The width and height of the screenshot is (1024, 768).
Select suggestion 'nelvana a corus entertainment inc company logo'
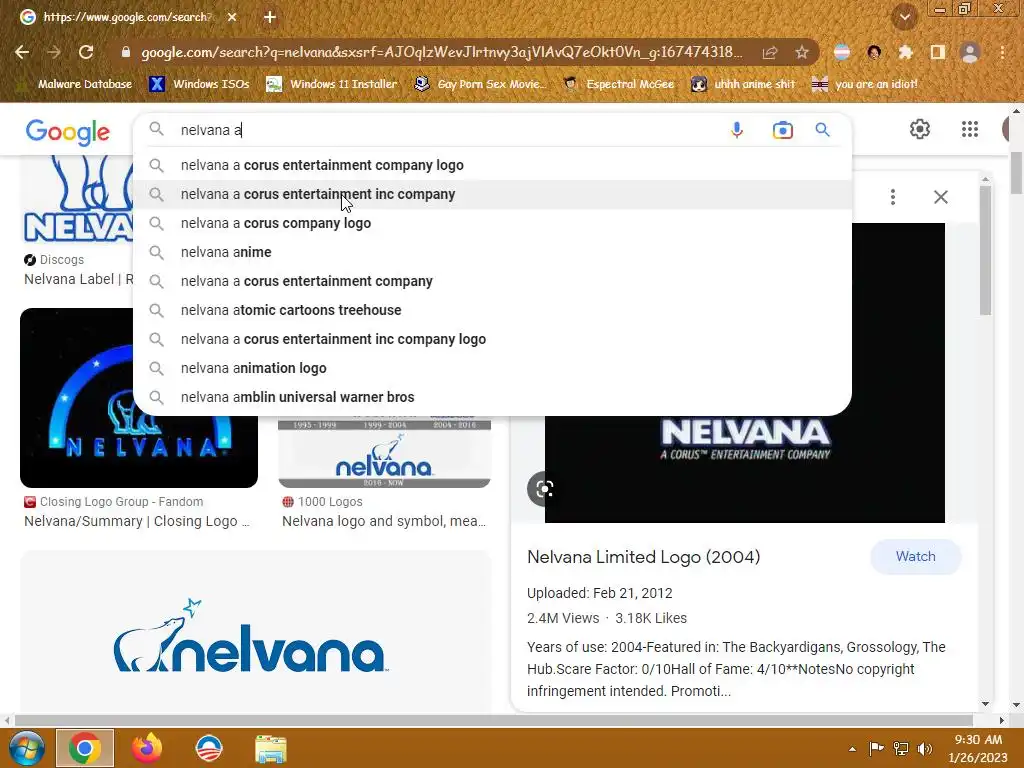492,339
